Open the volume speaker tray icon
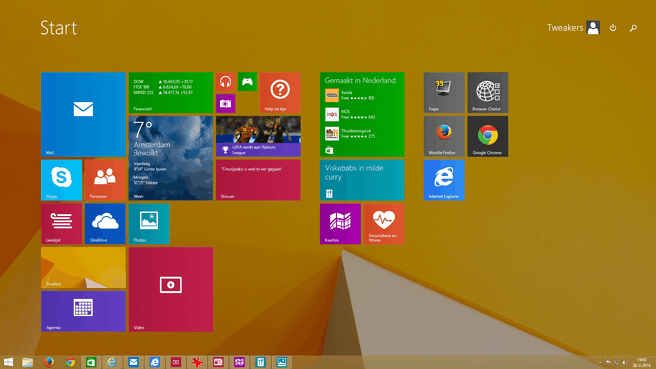Screen dimensions: 656x369 pos(624,363)
